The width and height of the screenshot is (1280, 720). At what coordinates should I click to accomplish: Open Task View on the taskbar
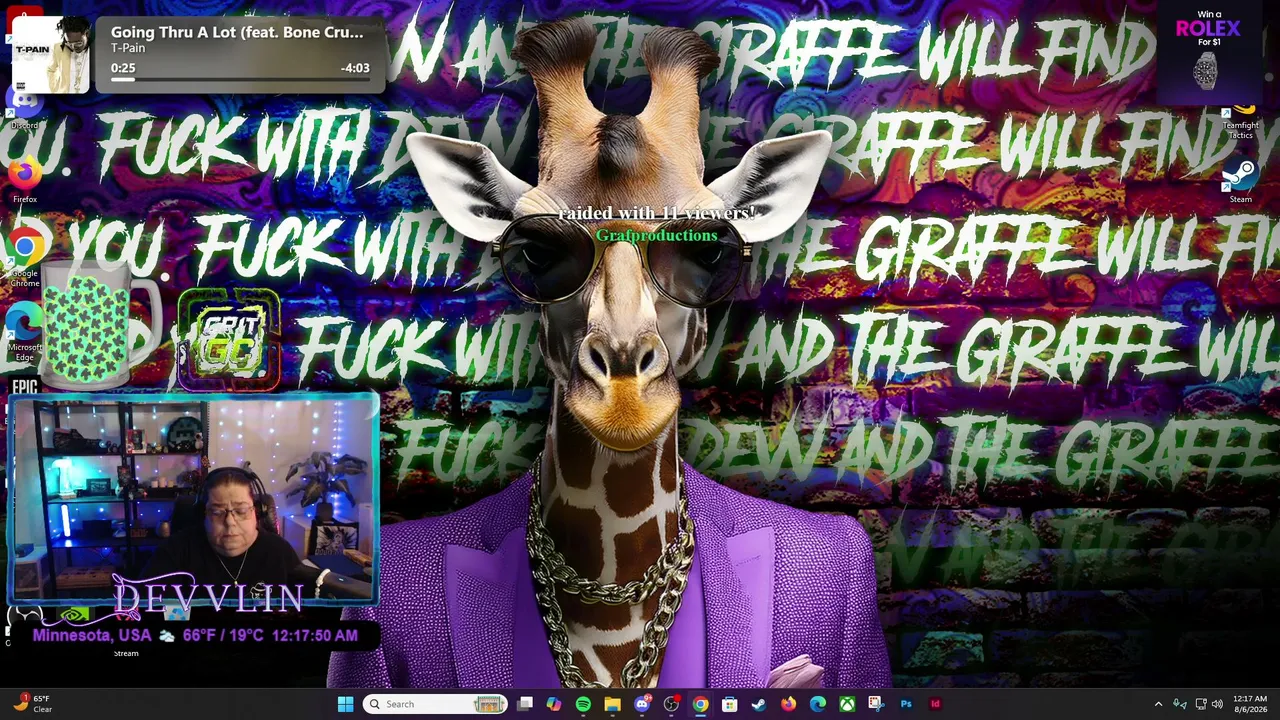[x=525, y=704]
